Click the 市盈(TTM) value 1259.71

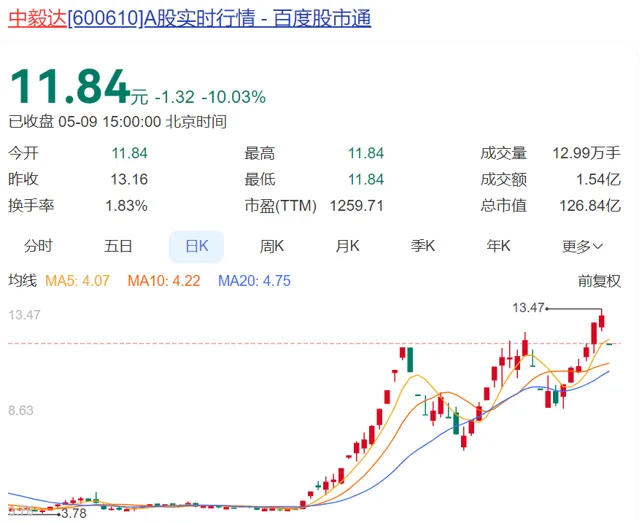[357, 205]
